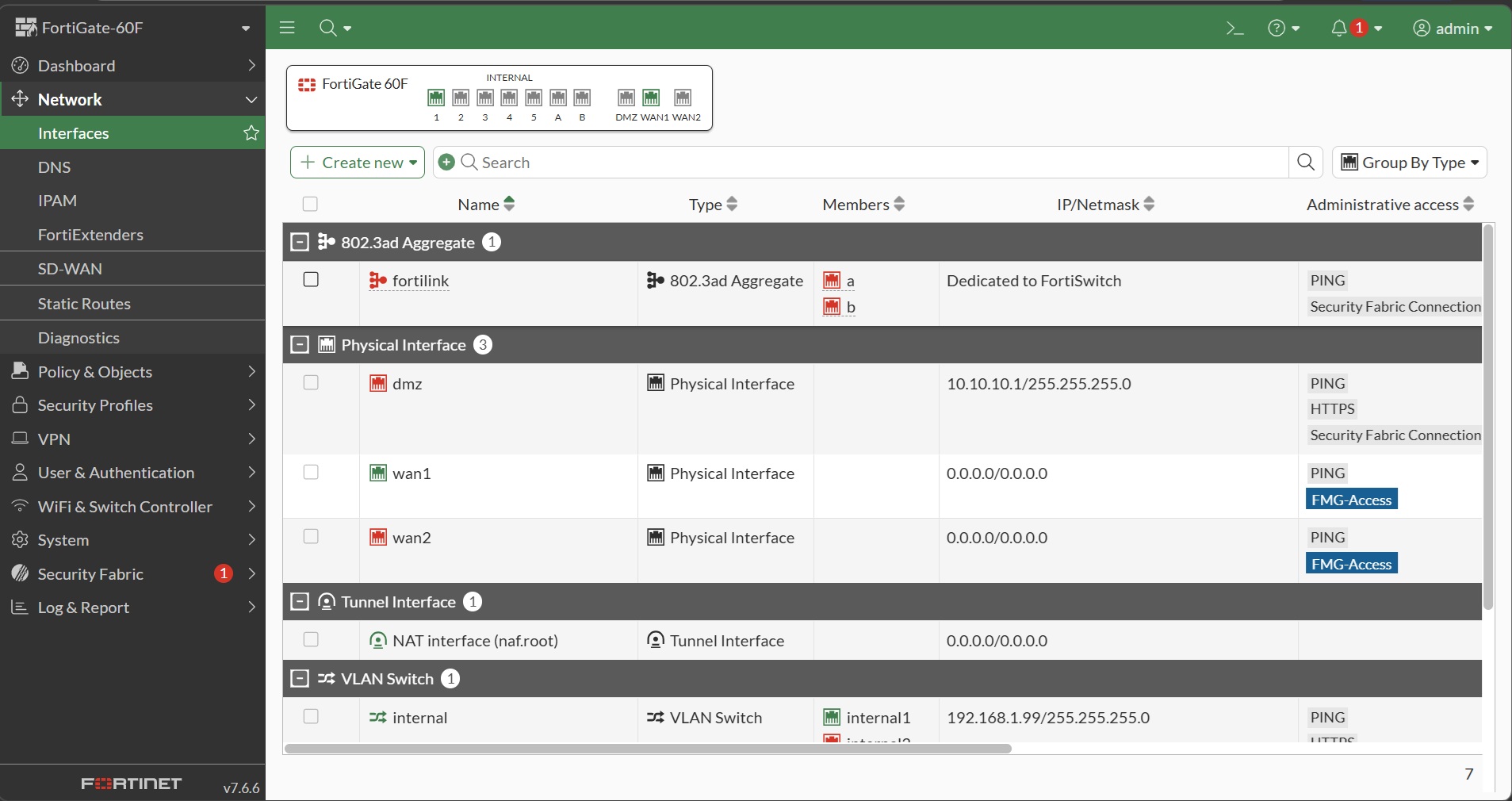
Task: Open the FortiGate-60F device dropdown
Action: click(132, 28)
